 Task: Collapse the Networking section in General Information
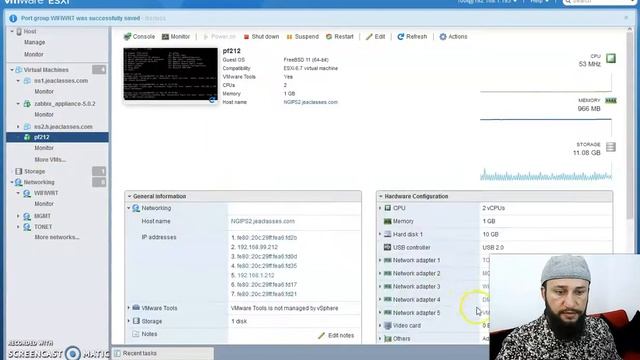coord(129,208)
